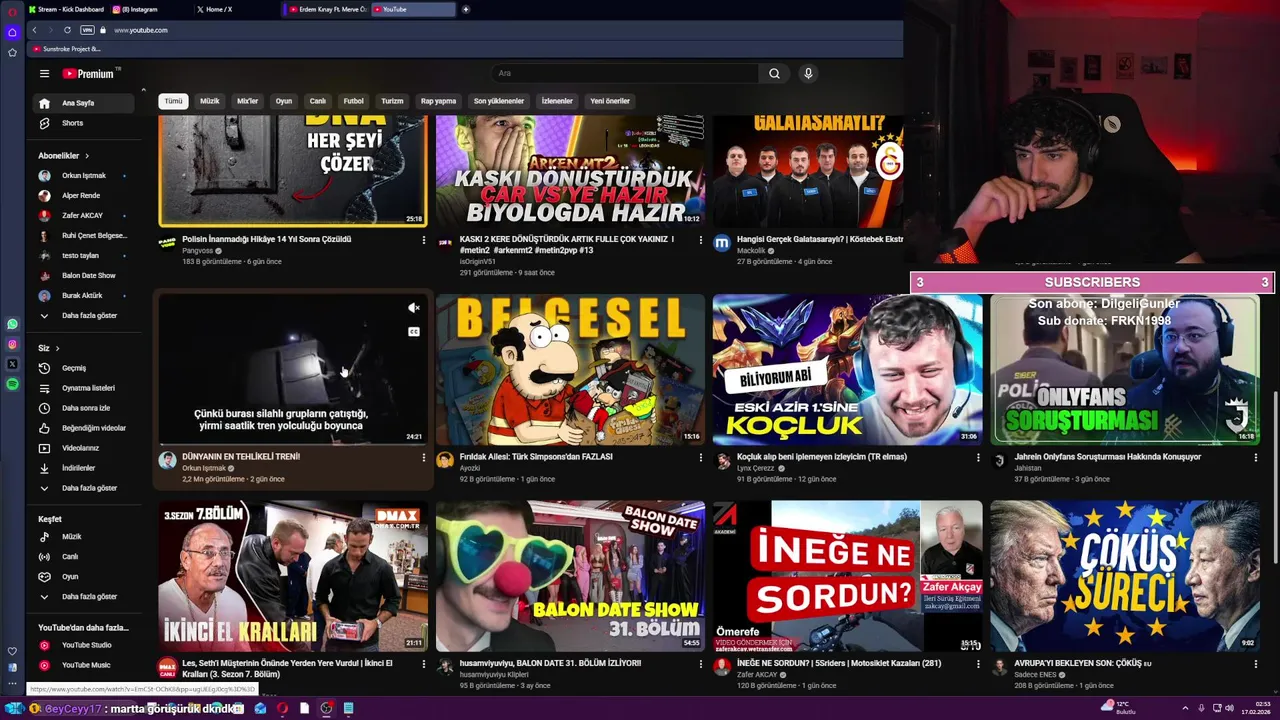The image size is (1280, 720).
Task: Toggle the VPN badge in address bar
Action: coord(87,30)
